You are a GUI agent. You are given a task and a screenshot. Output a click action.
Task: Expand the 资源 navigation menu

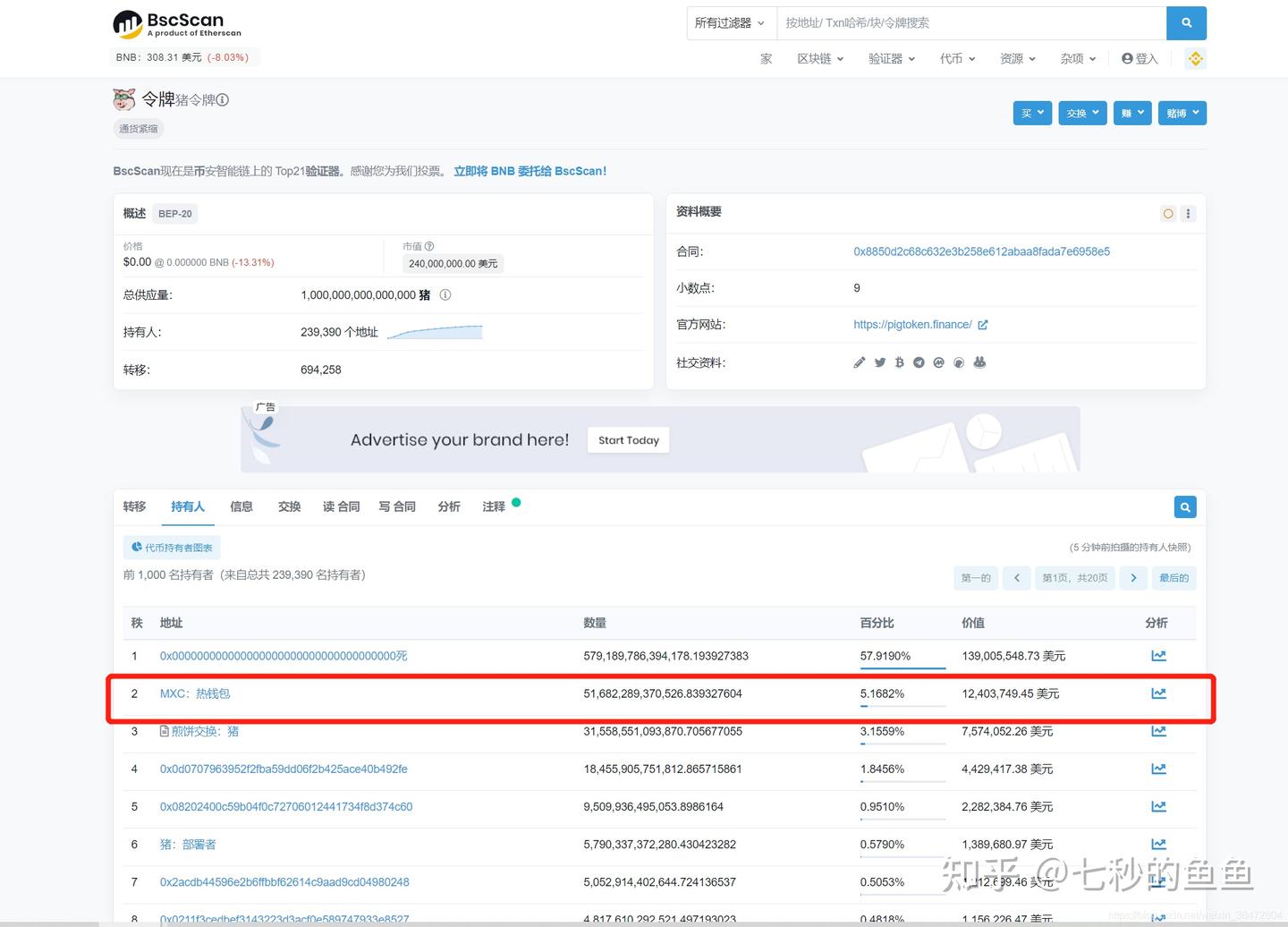point(1018,59)
